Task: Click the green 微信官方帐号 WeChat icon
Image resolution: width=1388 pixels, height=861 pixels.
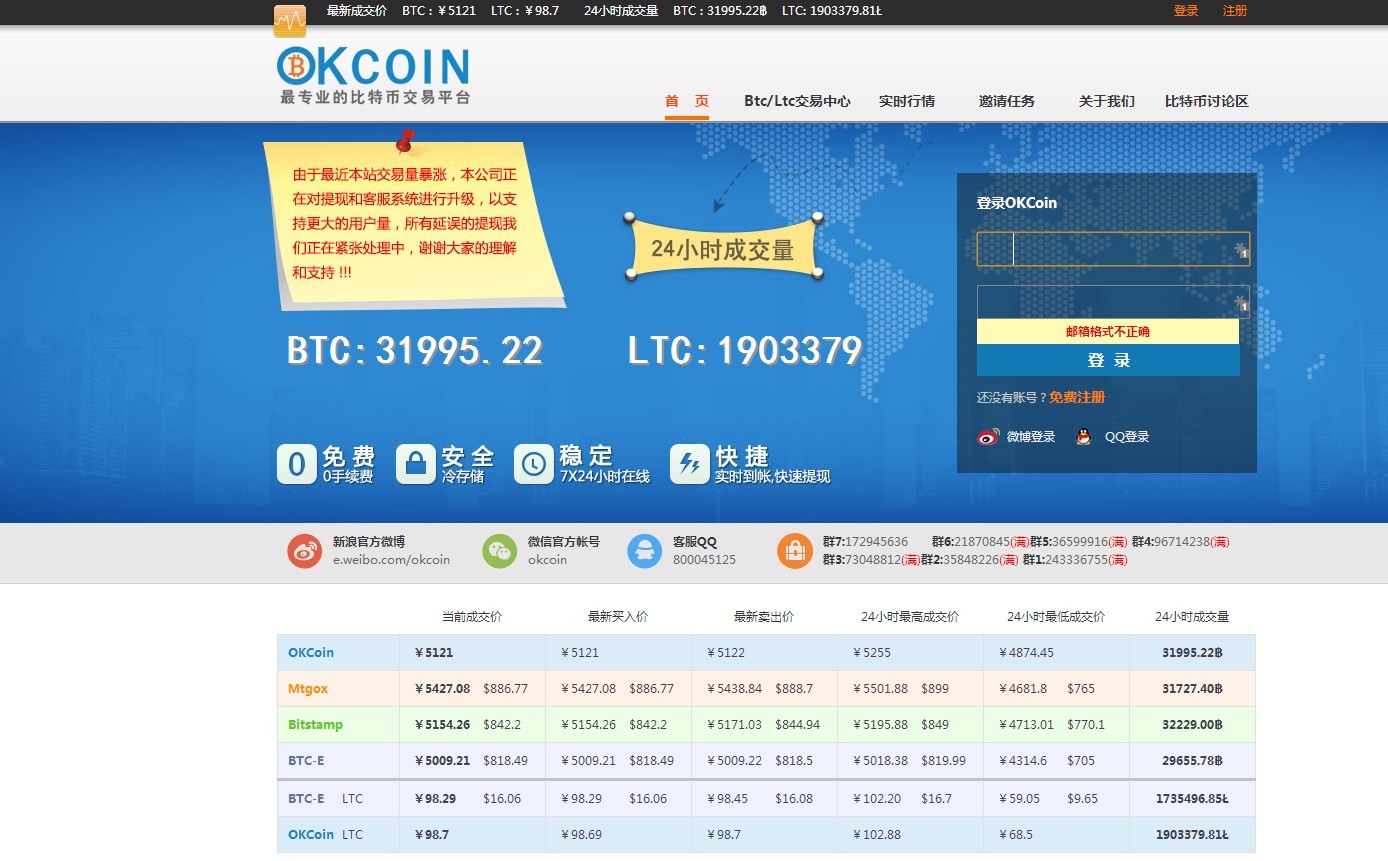Action: point(500,551)
